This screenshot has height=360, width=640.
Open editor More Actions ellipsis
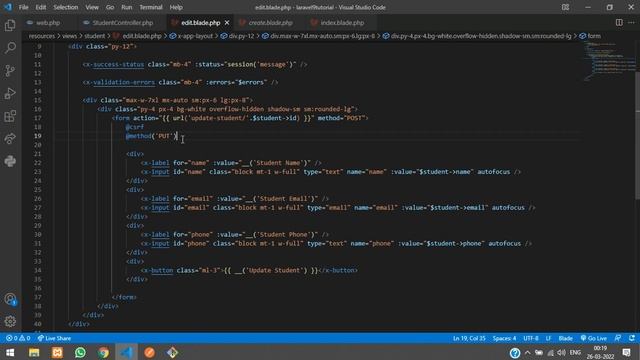(x=631, y=22)
